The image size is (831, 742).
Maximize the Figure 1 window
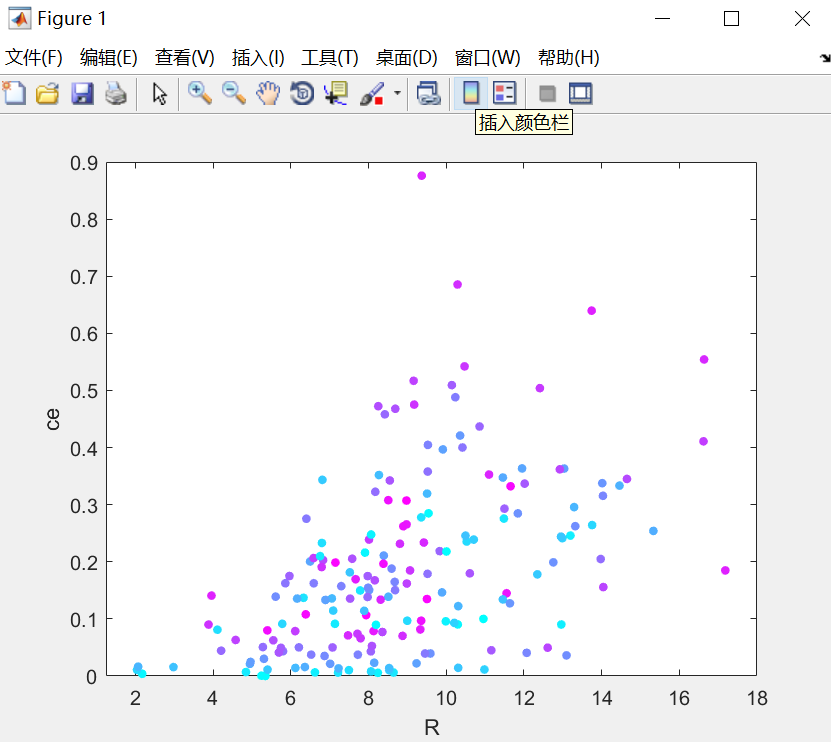click(731, 19)
